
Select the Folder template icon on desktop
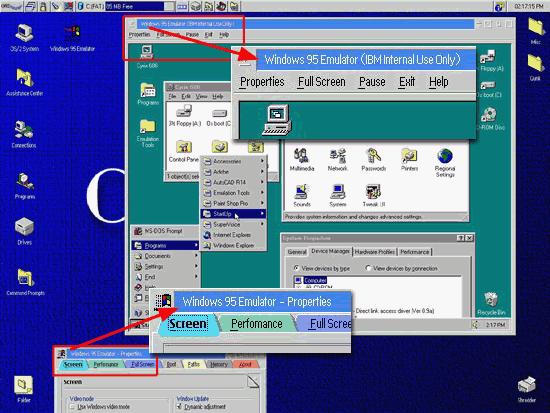tap(24, 389)
